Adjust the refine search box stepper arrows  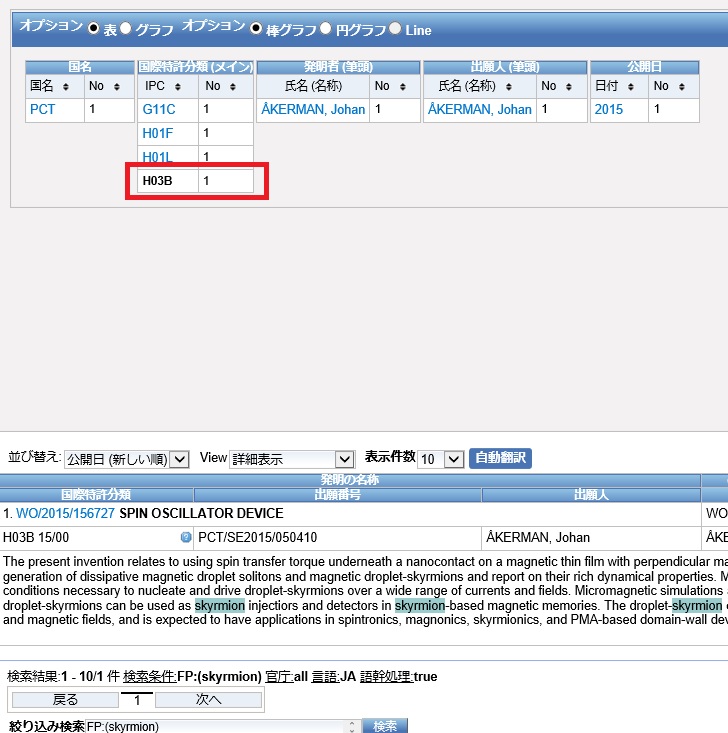pos(352,726)
